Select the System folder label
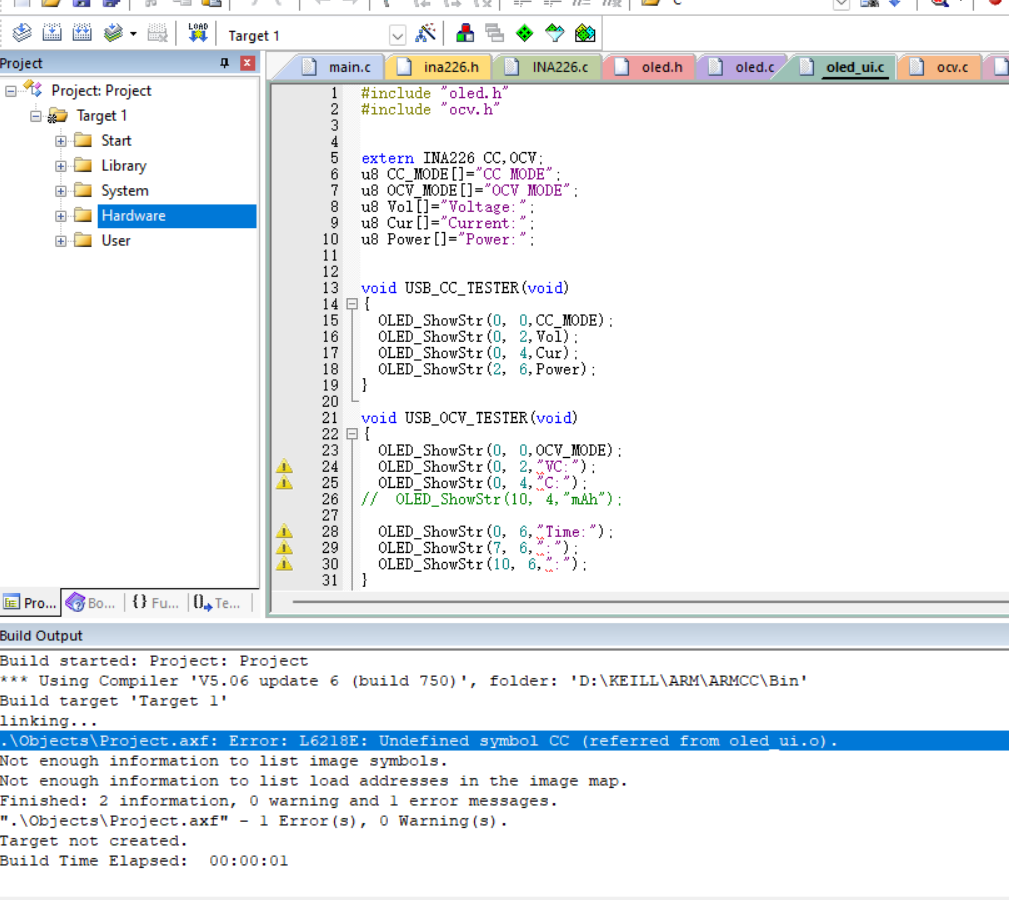The image size is (1009, 900). [125, 191]
